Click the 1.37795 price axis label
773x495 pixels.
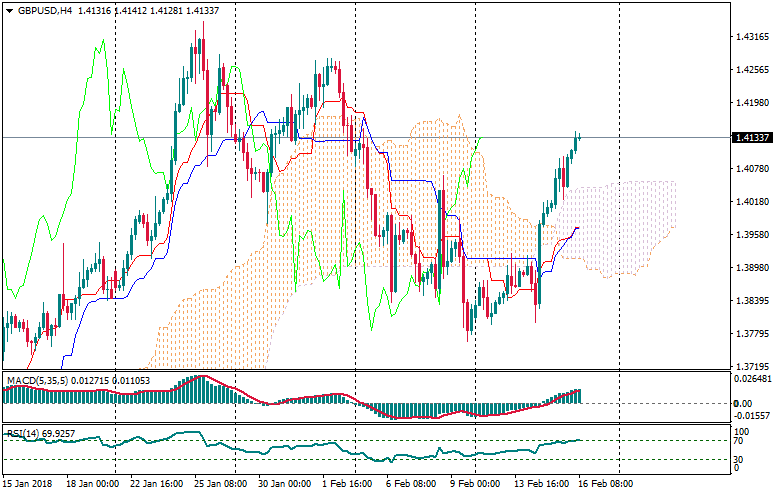(750, 334)
